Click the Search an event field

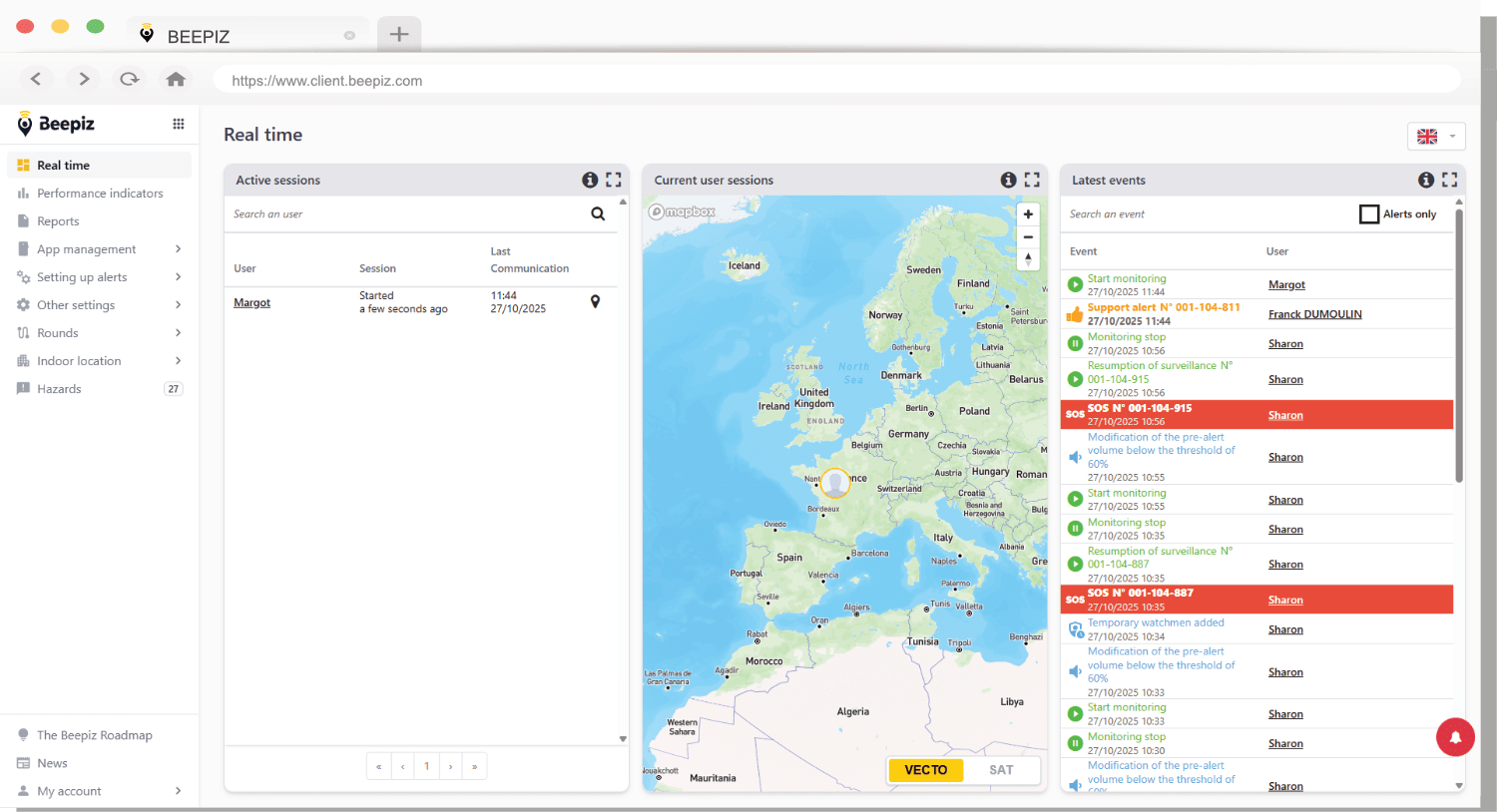pos(1198,214)
